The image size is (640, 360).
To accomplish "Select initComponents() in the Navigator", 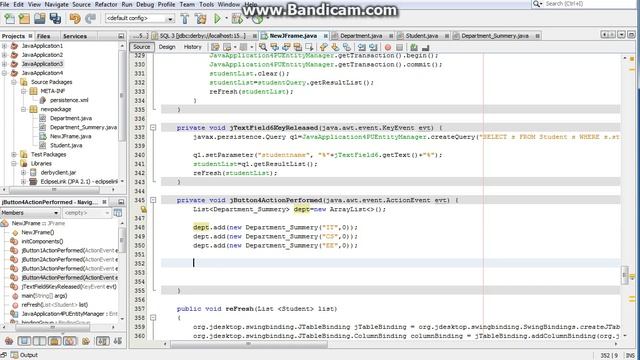I will click(42, 241).
